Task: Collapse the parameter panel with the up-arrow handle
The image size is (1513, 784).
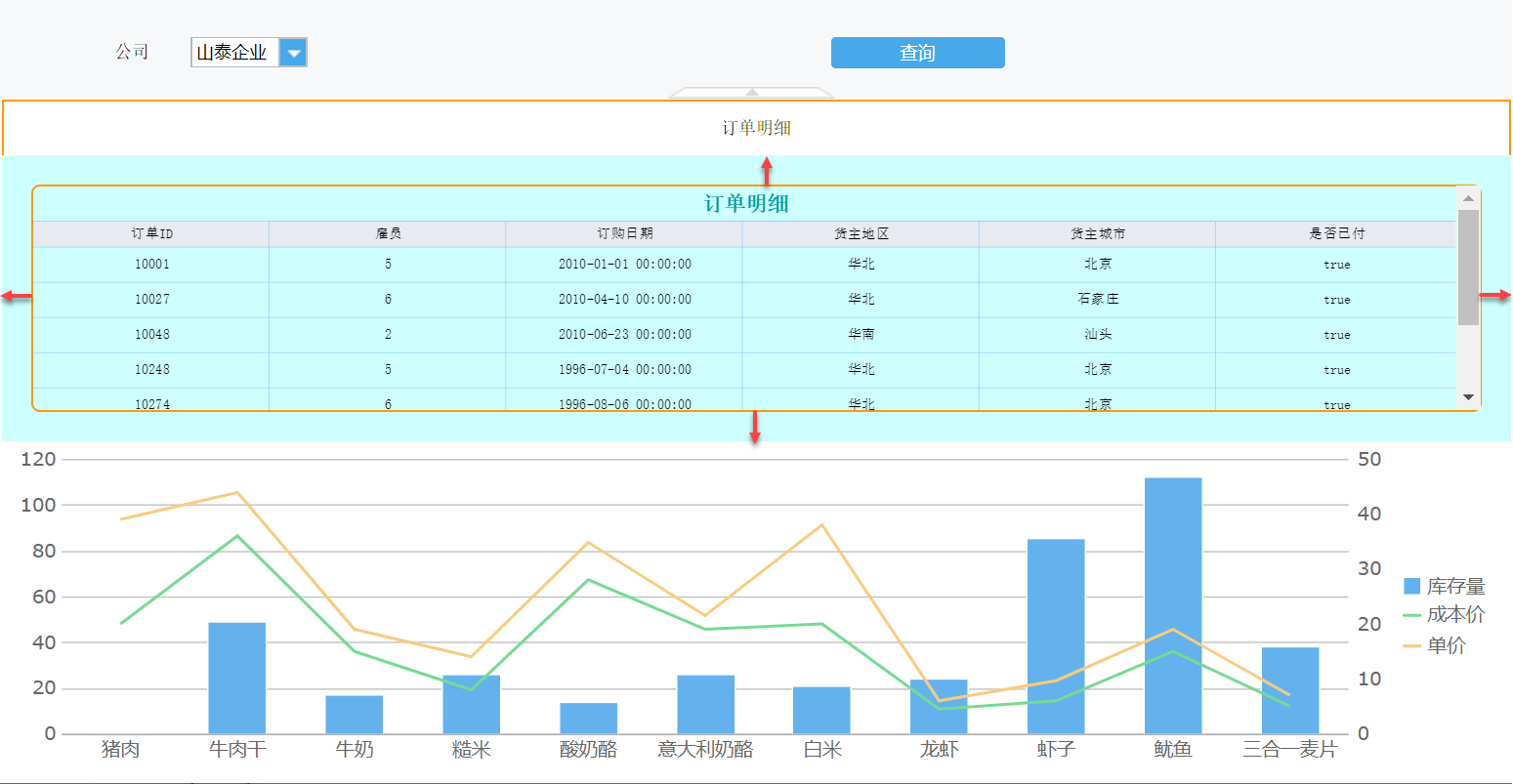Action: [752, 93]
